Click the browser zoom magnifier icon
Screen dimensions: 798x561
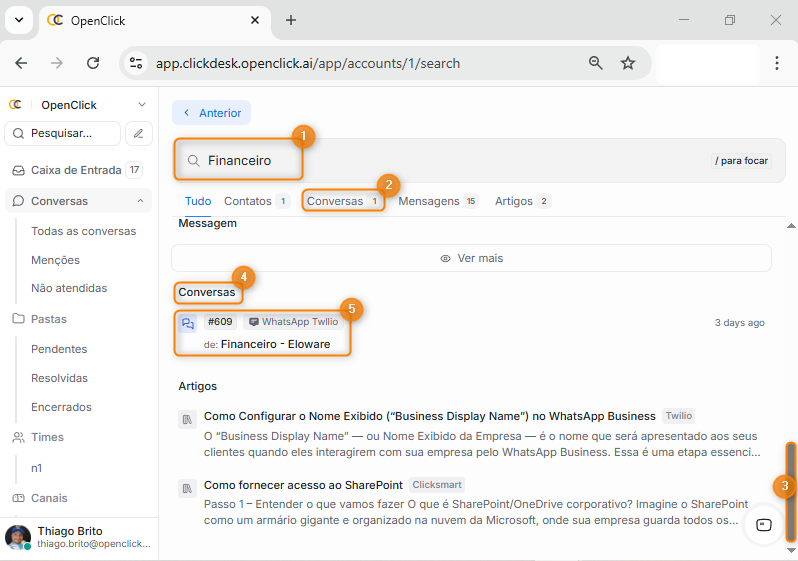(596, 63)
